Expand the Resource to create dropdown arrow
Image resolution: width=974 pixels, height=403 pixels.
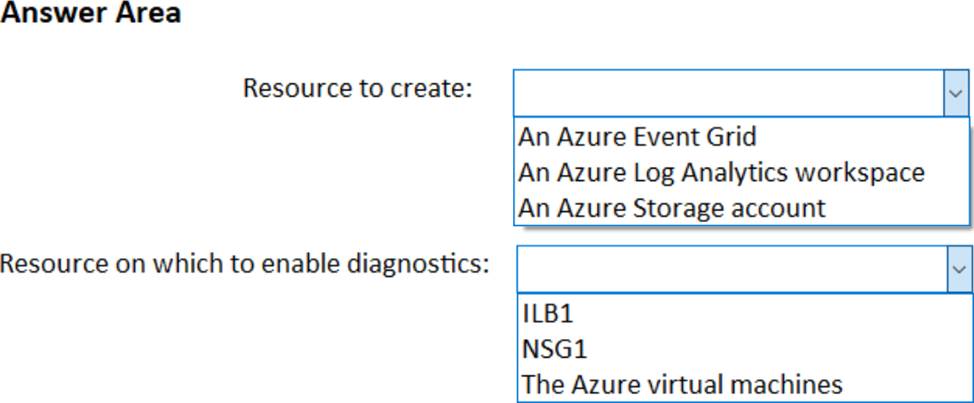click(956, 93)
